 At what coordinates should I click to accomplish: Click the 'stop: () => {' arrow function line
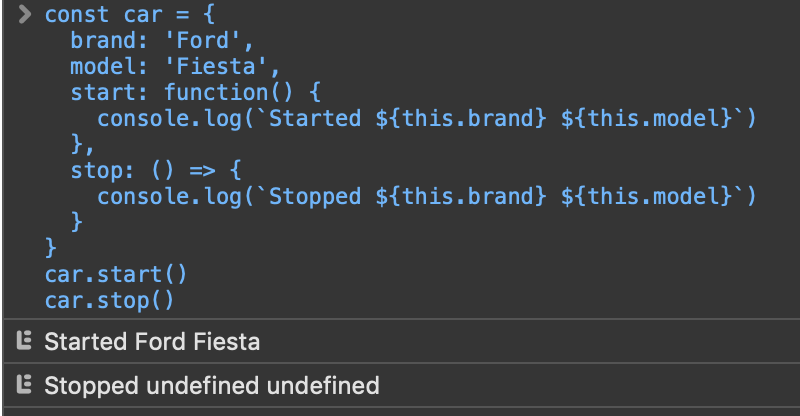click(155, 170)
